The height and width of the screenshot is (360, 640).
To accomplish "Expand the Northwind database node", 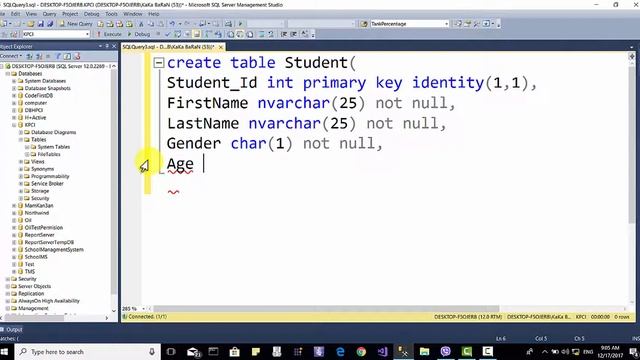I will coord(14,213).
